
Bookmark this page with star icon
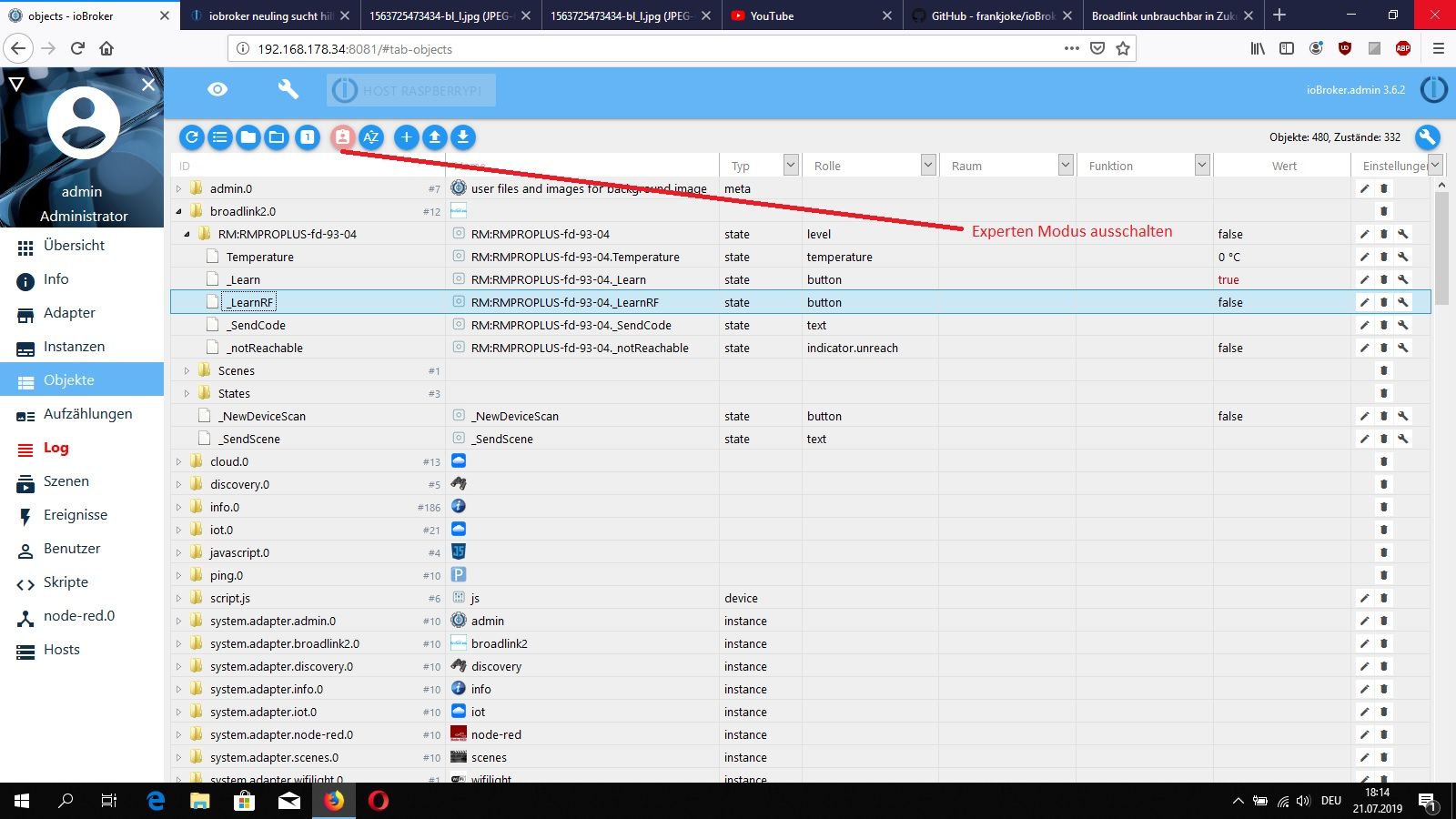[x=1123, y=48]
